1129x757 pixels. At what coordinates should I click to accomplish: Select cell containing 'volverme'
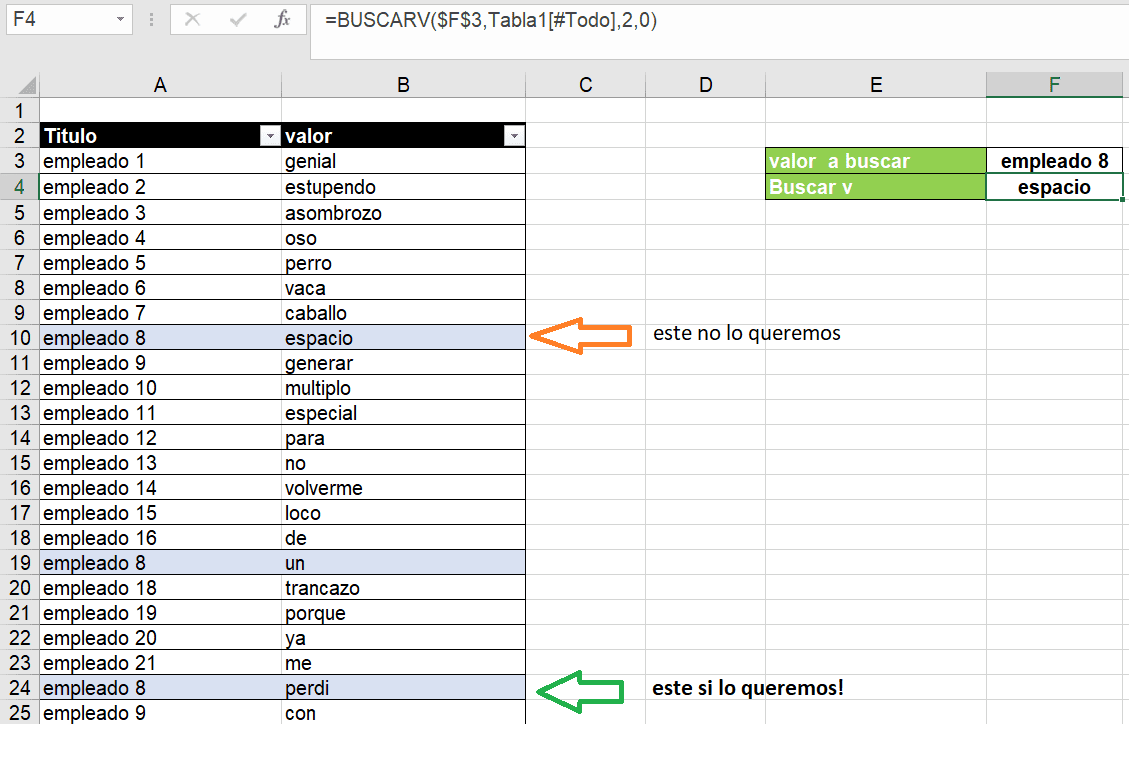click(403, 488)
